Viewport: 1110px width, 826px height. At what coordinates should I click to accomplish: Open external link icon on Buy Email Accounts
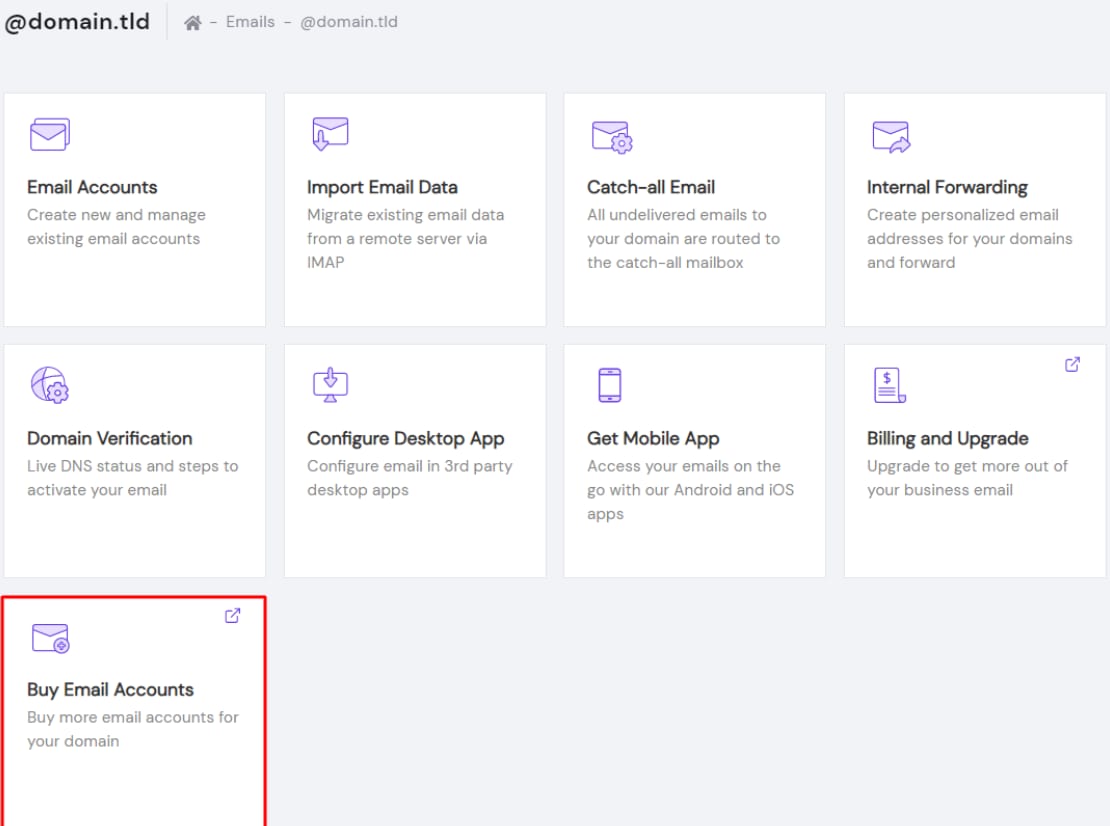[232, 616]
